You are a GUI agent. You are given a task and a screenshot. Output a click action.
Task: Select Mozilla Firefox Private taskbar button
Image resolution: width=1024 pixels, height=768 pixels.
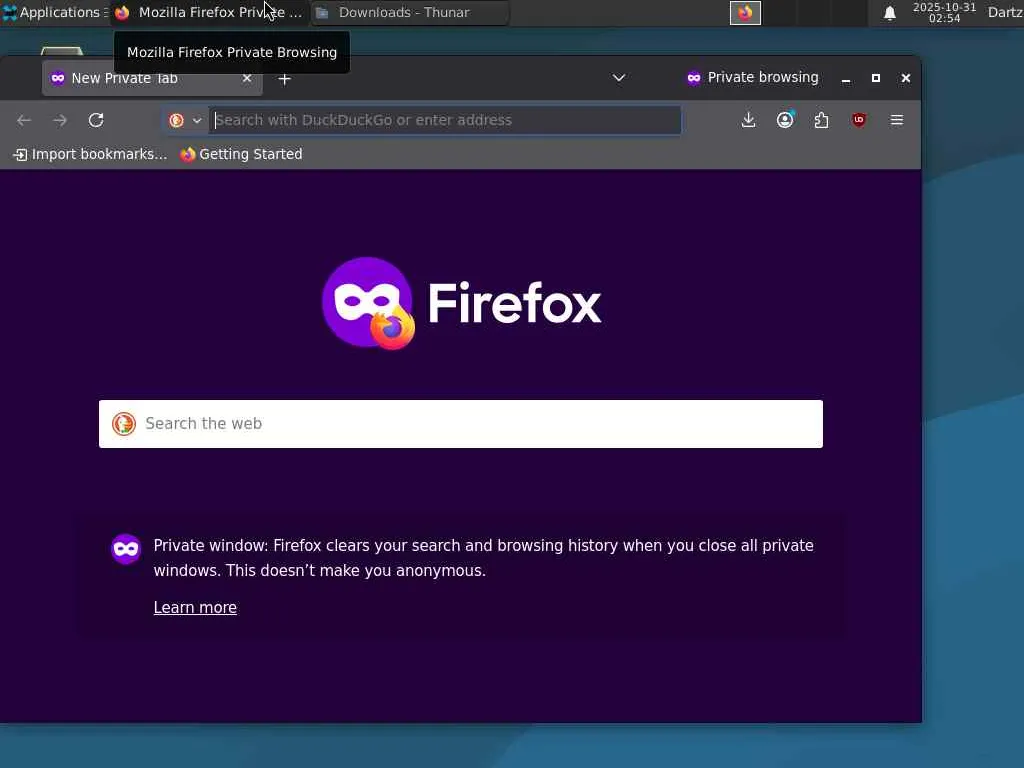click(208, 12)
